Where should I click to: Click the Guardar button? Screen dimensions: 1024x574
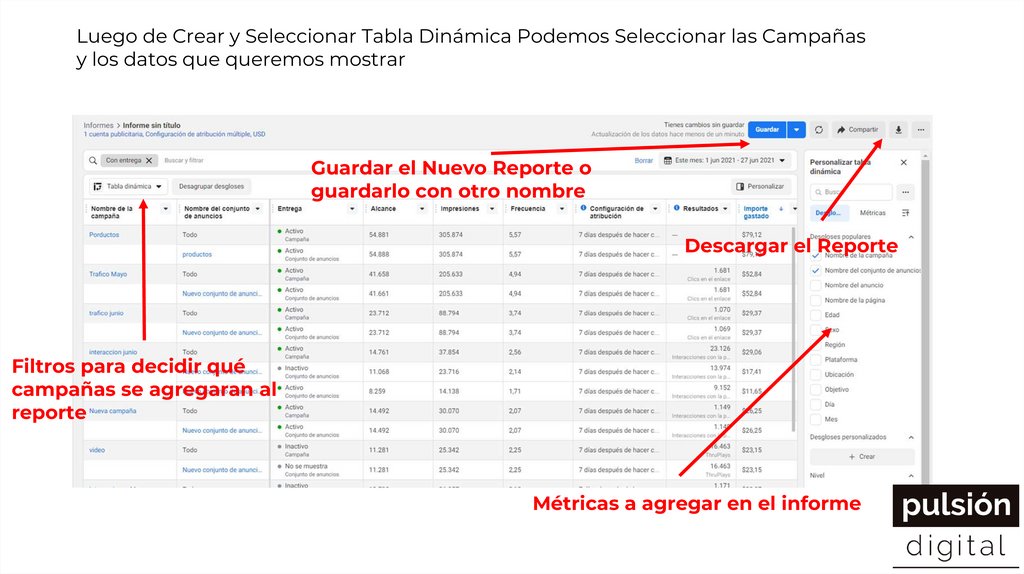(x=767, y=130)
